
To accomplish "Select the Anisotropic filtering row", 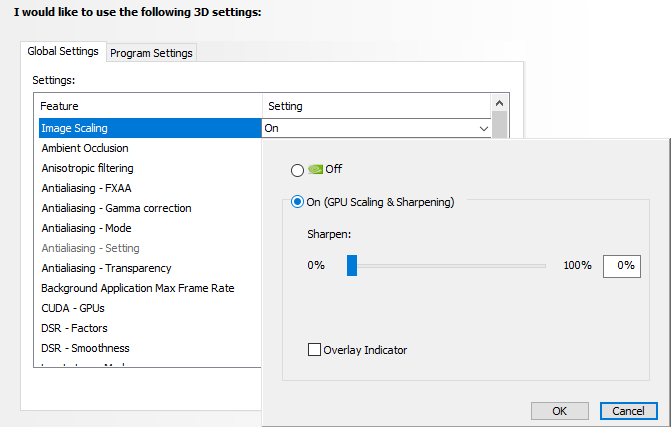I will (x=87, y=168).
